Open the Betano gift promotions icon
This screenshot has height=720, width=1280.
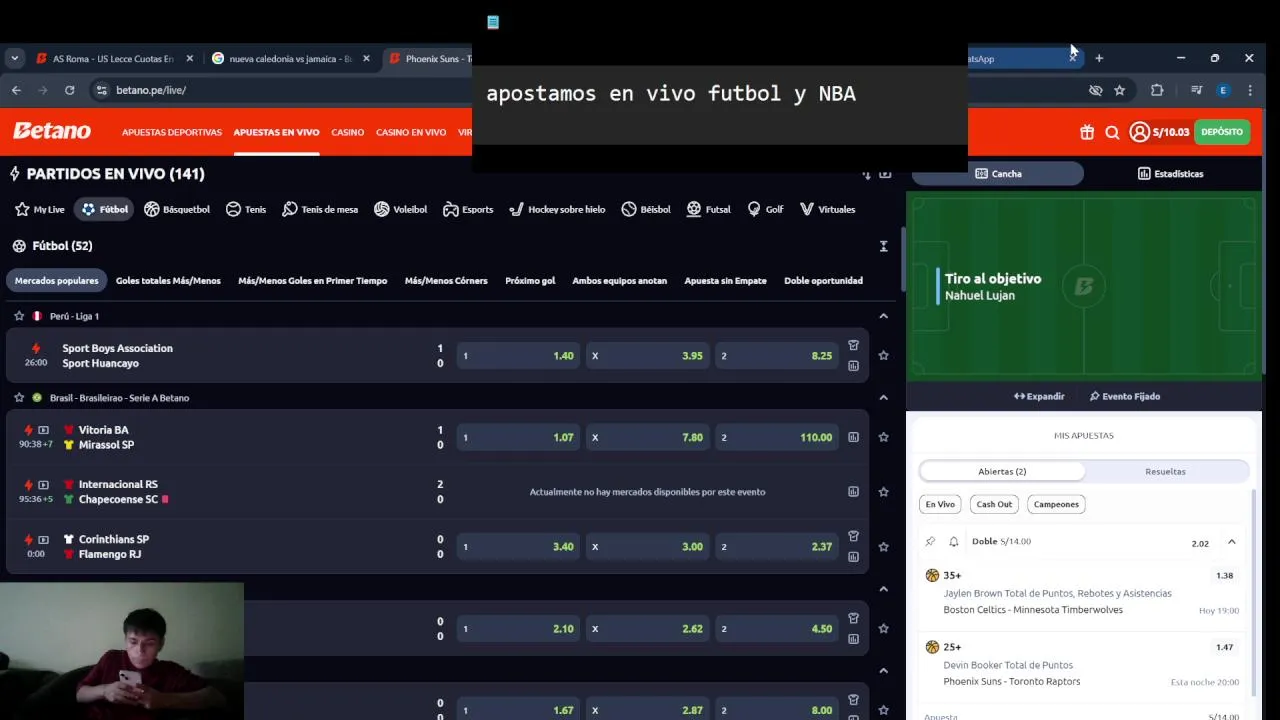click(1087, 132)
